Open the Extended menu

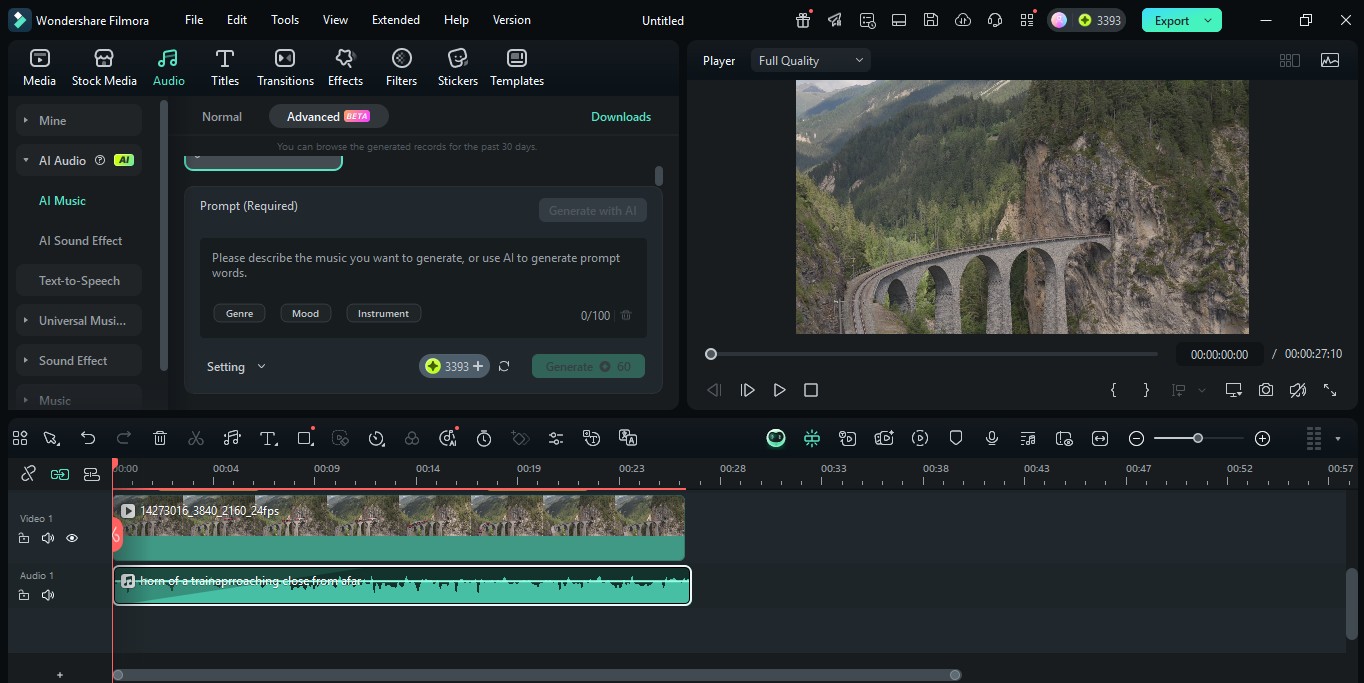click(396, 20)
